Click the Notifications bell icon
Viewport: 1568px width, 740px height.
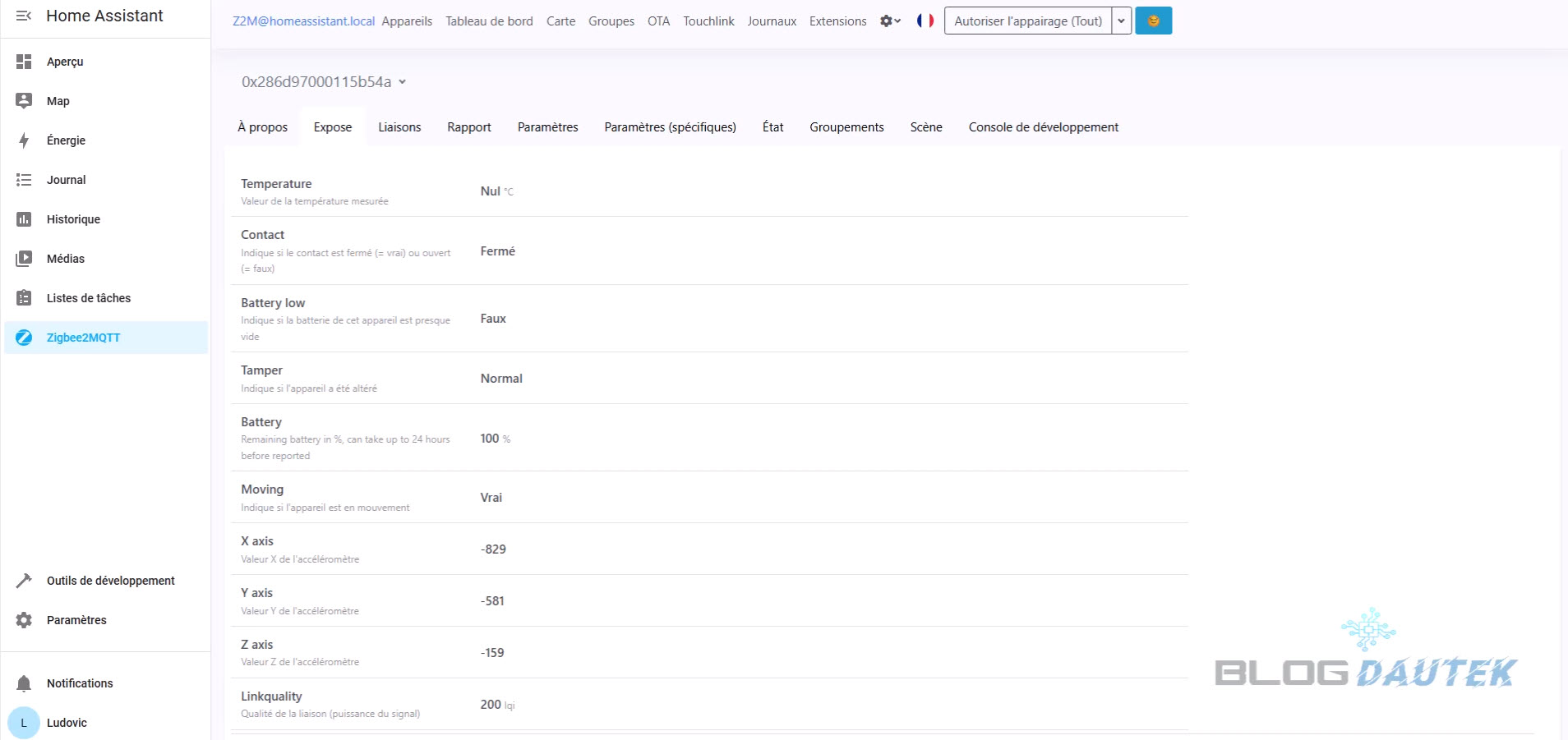coord(24,683)
